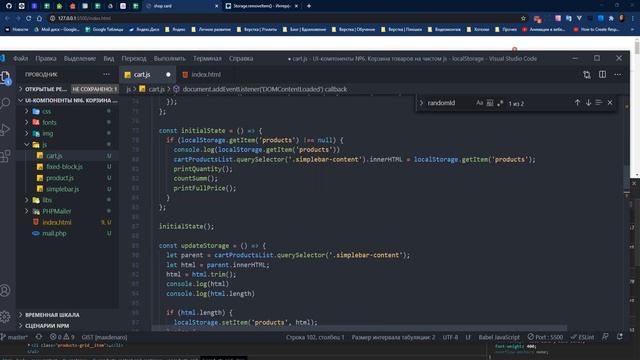The image size is (640, 360).
Task: Click the feedback icon in status bar
Action: point(605,337)
